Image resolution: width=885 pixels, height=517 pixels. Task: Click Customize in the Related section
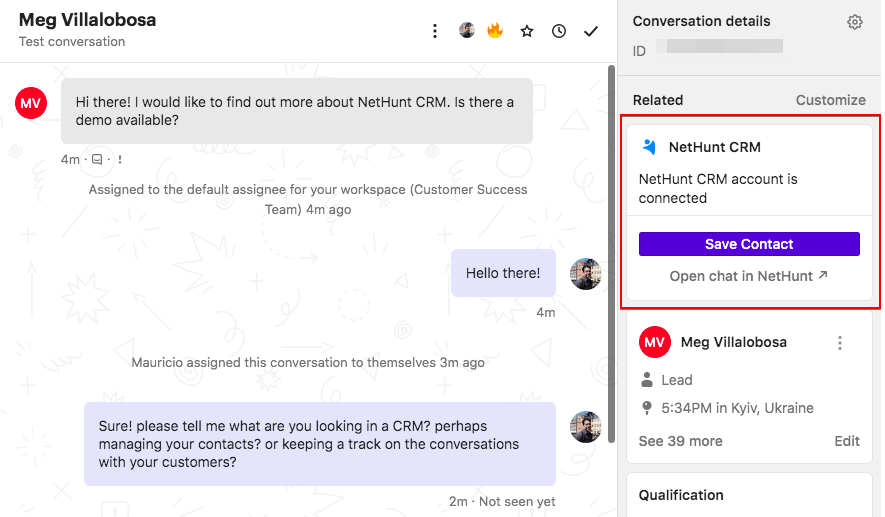pos(830,100)
